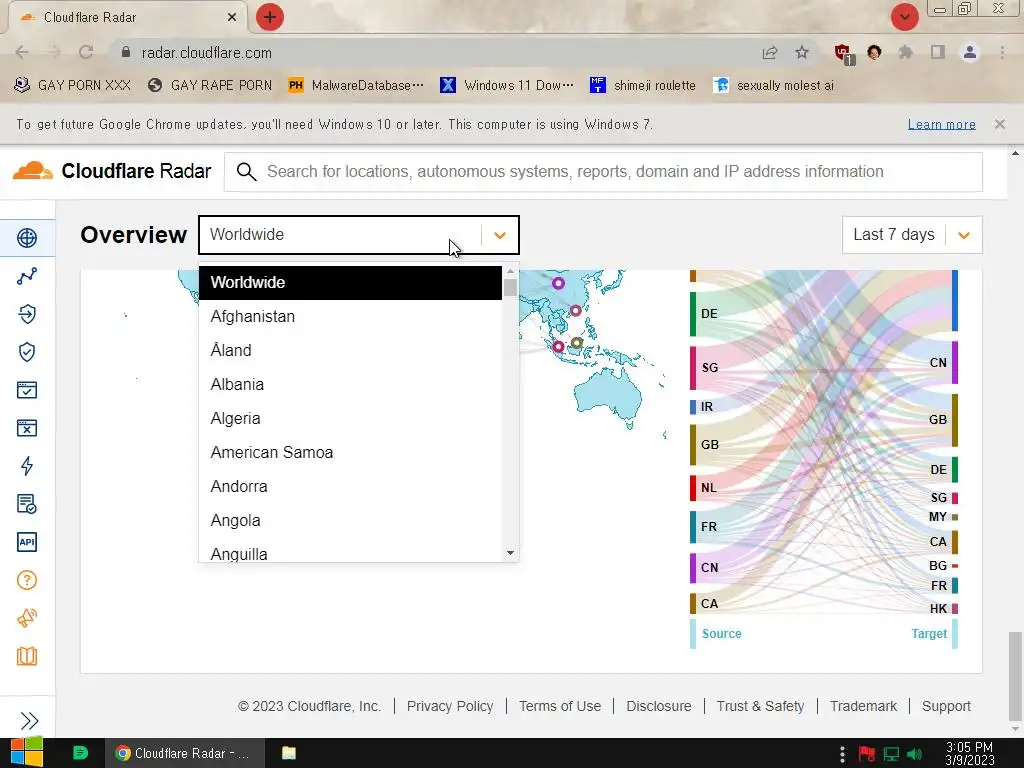1024x768 pixels.
Task: Open Privacy Policy footer link
Action: tap(450, 706)
